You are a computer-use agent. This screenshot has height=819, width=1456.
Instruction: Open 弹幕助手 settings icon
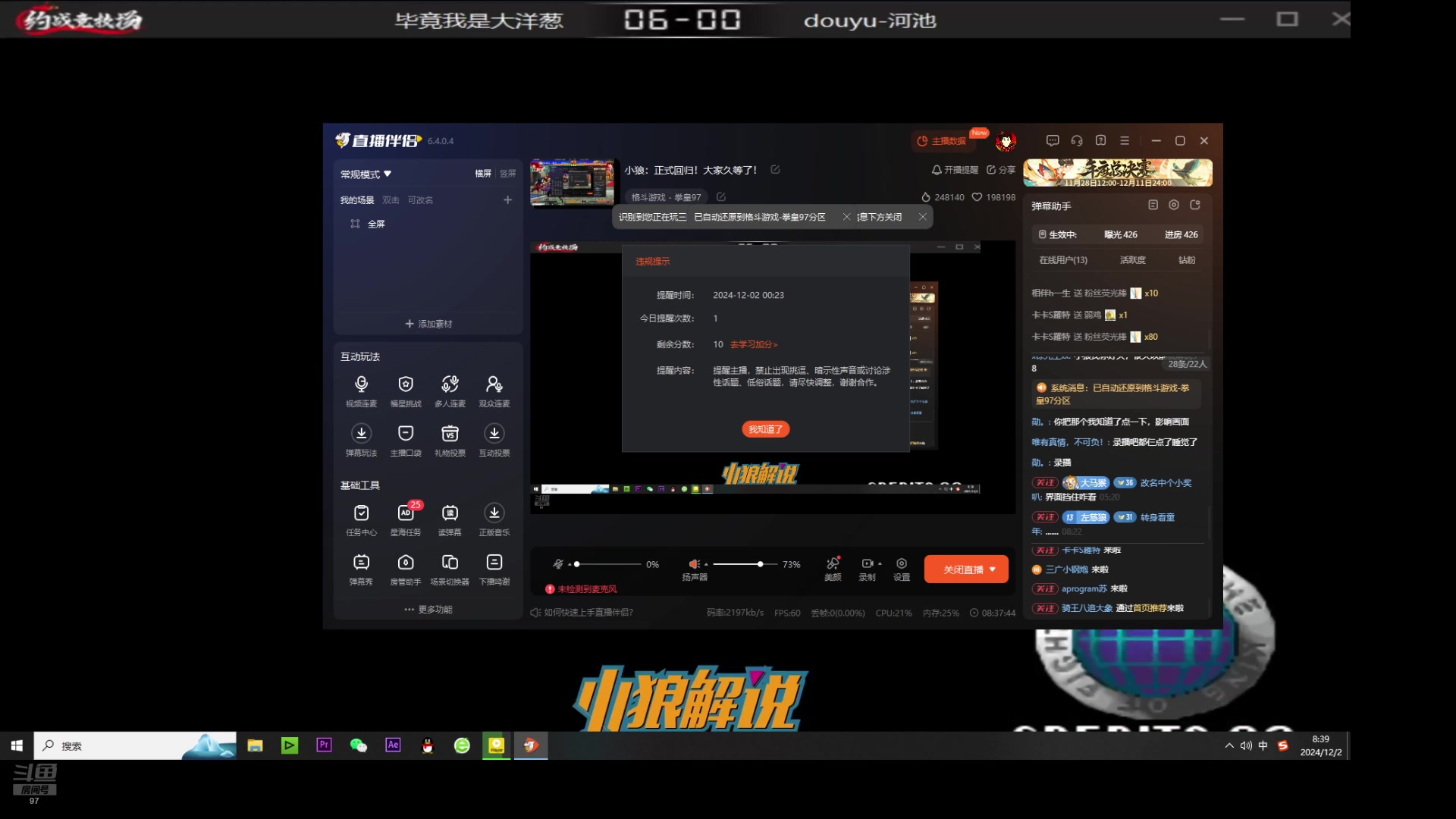point(1174,206)
